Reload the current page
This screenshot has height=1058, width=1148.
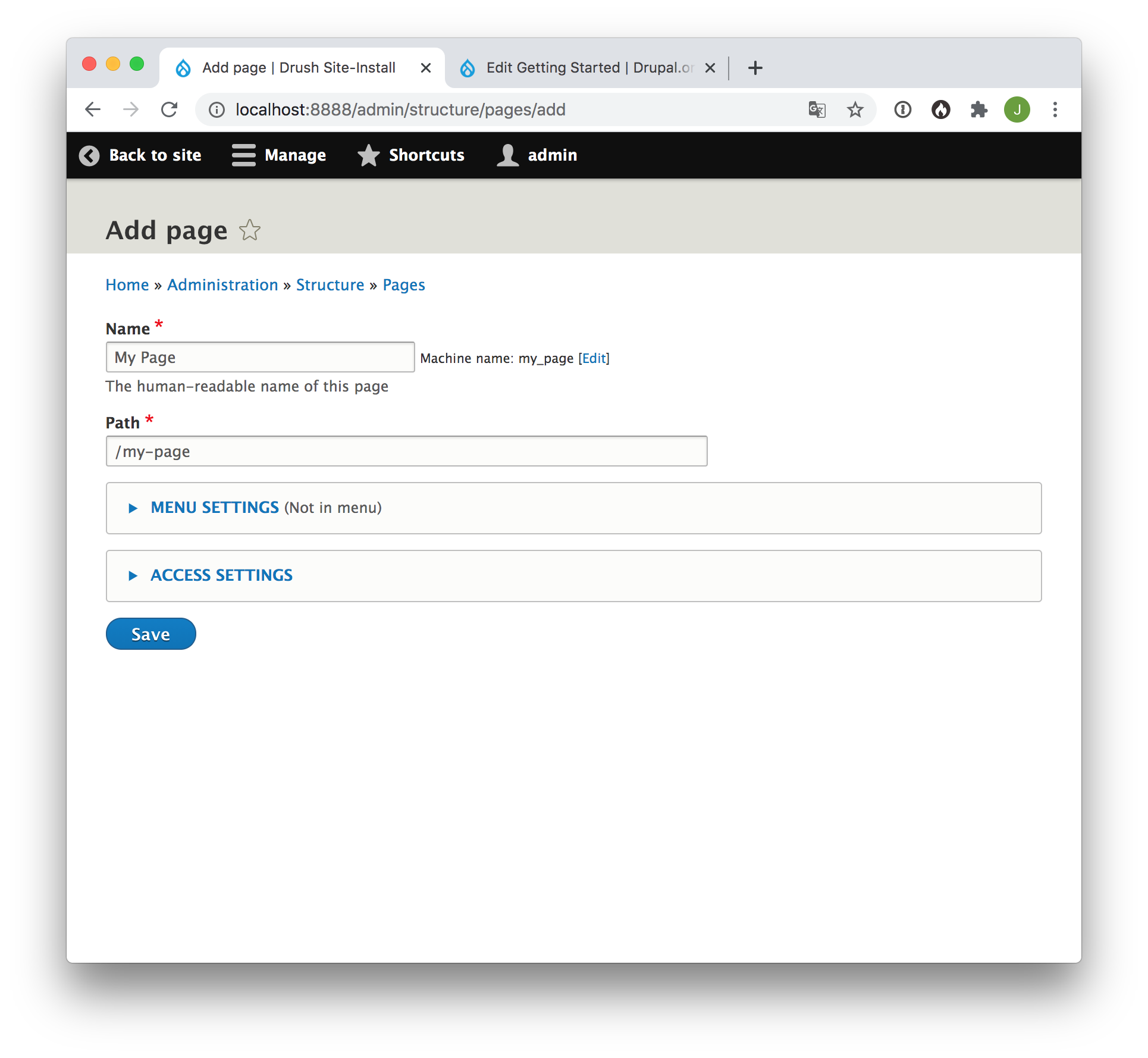coord(170,109)
